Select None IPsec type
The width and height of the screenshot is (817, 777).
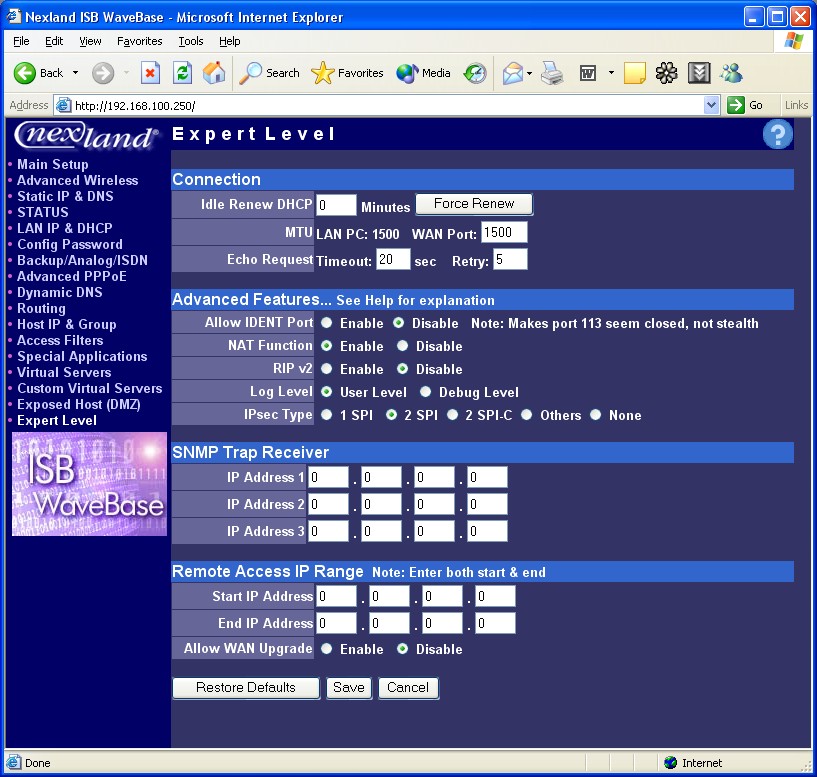pyautogui.click(x=596, y=415)
